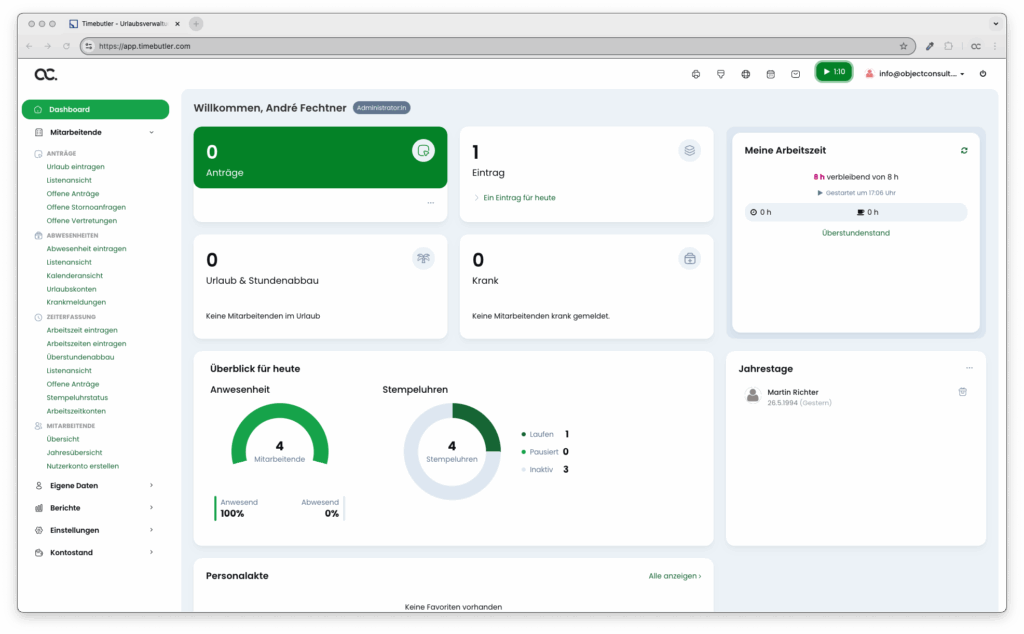Click the palm tree vacation icon
The height and width of the screenshot is (634, 1024).
click(x=423, y=259)
